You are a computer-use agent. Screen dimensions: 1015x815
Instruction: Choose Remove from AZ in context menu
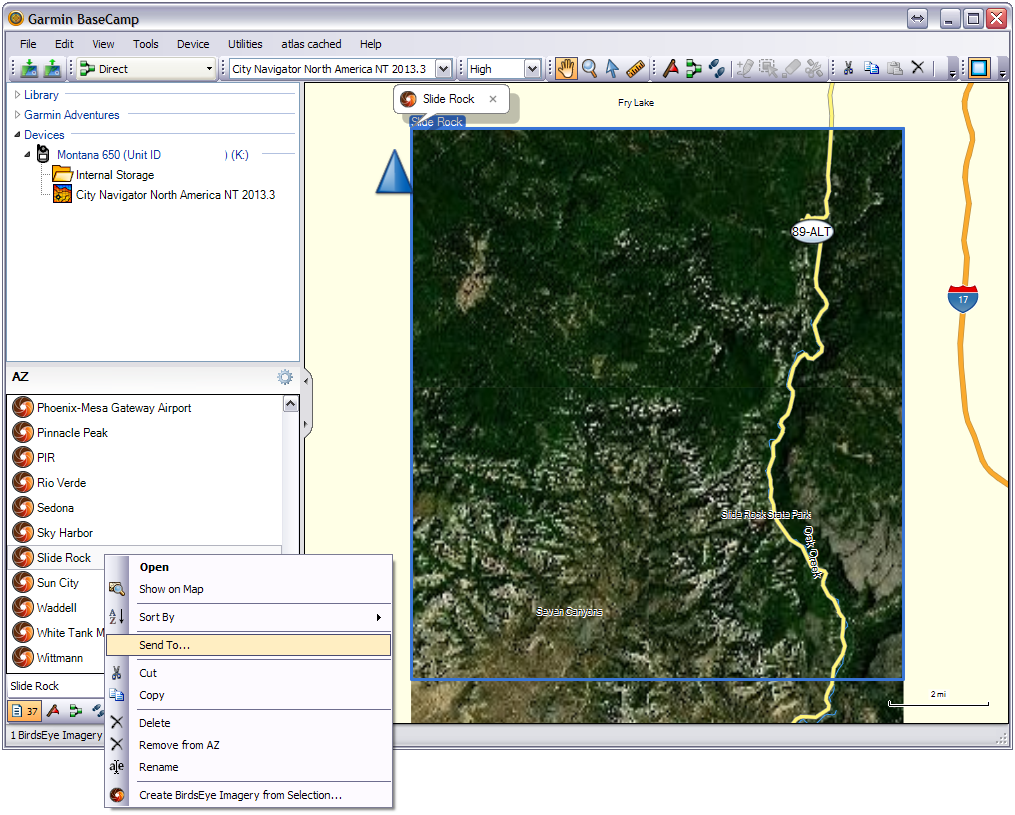click(249, 745)
